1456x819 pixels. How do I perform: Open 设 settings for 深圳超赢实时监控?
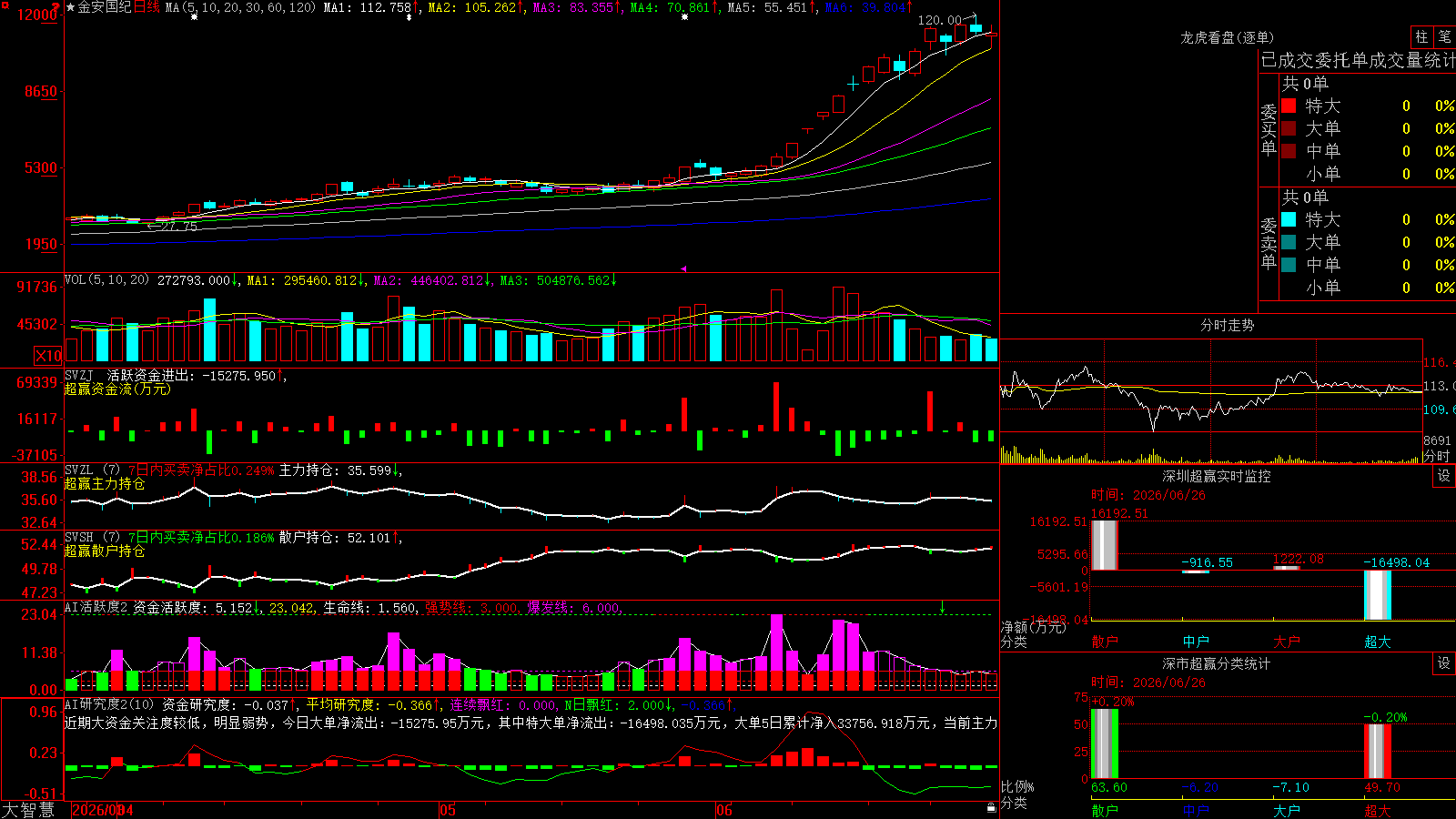click(x=1443, y=476)
